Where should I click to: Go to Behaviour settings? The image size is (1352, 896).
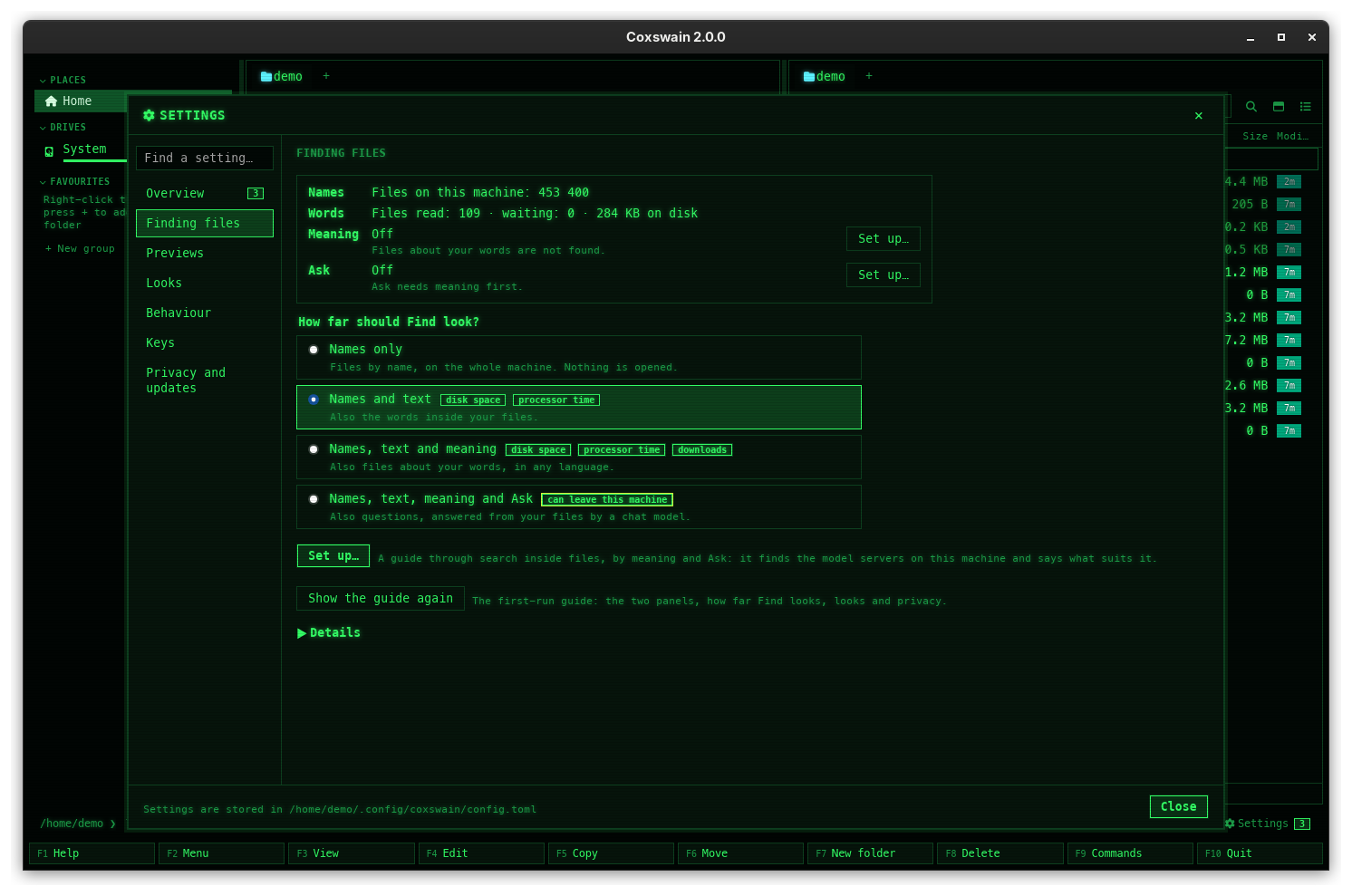pos(205,313)
